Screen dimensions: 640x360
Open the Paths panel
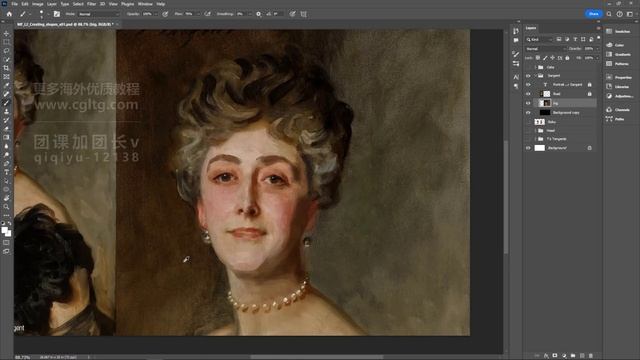616,119
